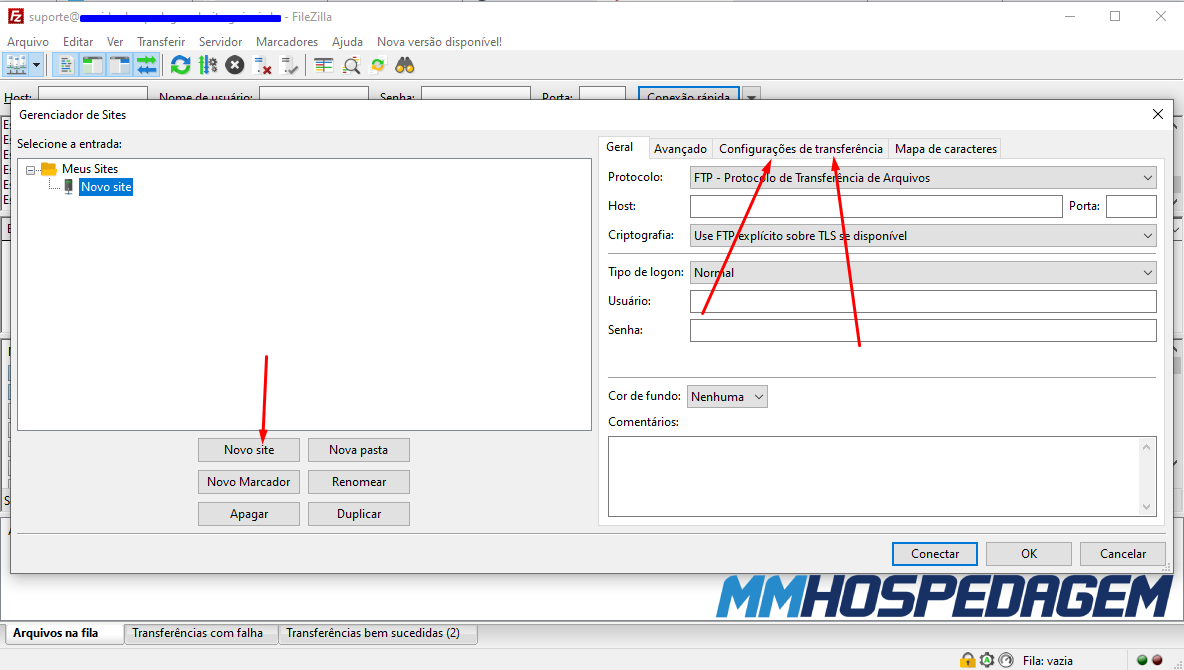Collapse the Meus Sites tree node

(30, 170)
